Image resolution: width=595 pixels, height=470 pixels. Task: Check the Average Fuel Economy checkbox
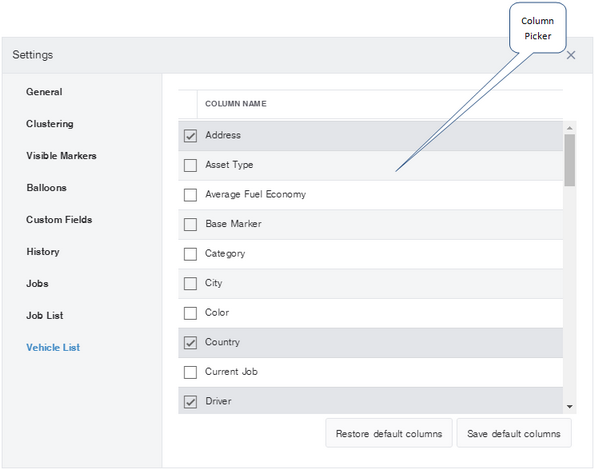[190, 195]
